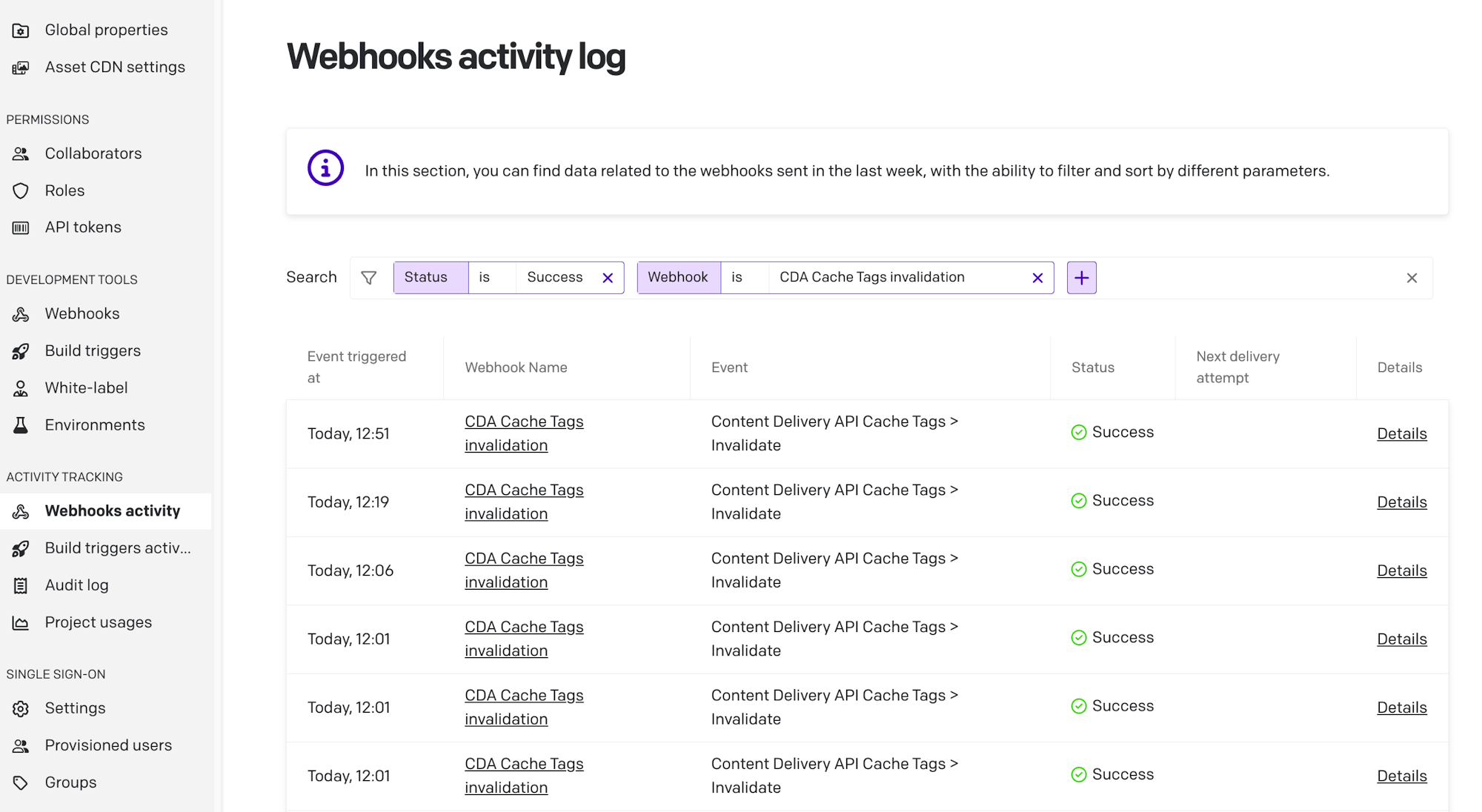Open Details for the 12:51 event
The image size is (1482, 812).
tap(1401, 434)
